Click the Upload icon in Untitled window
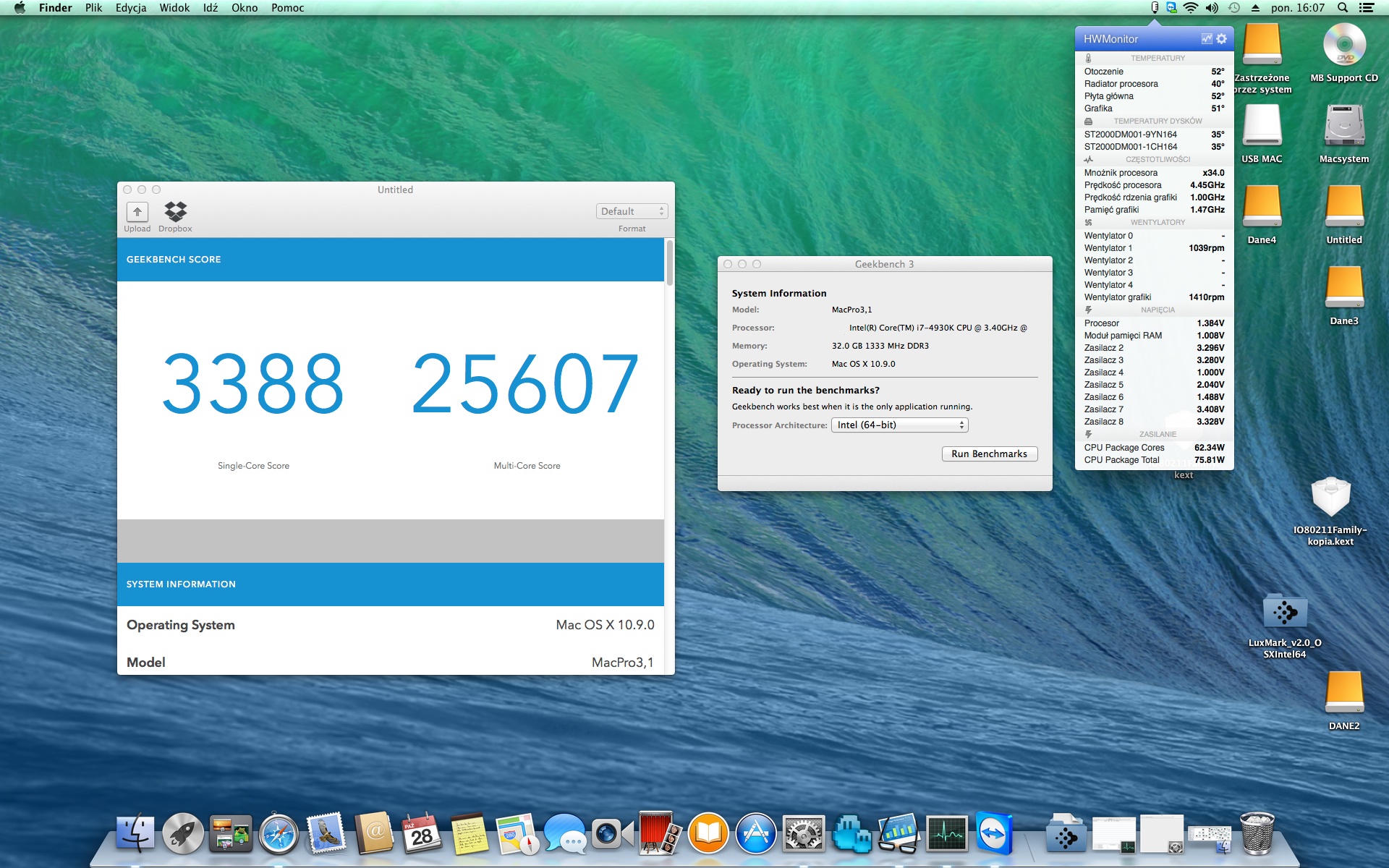 pyautogui.click(x=137, y=211)
